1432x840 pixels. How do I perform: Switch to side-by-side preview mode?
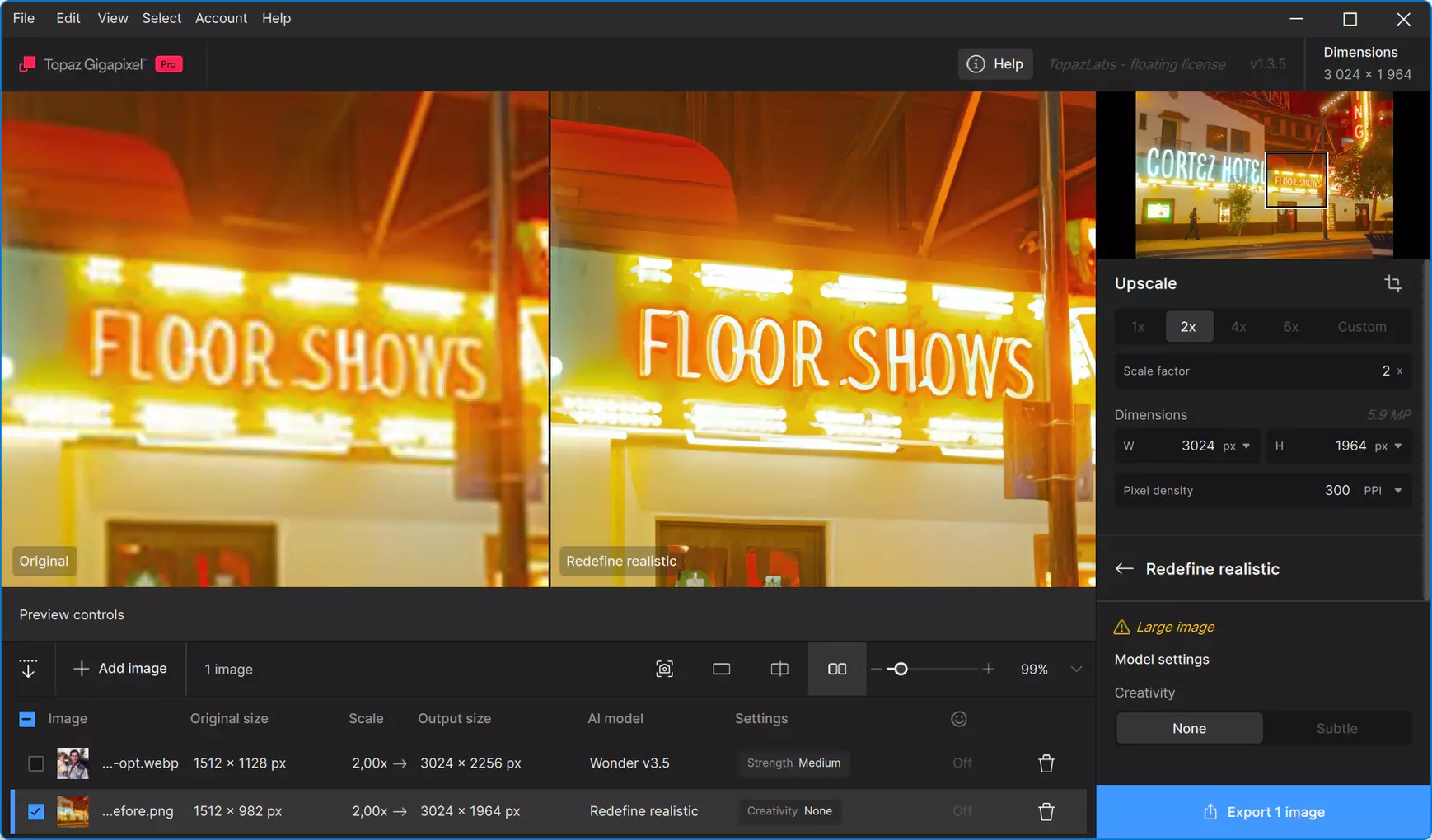(x=837, y=669)
